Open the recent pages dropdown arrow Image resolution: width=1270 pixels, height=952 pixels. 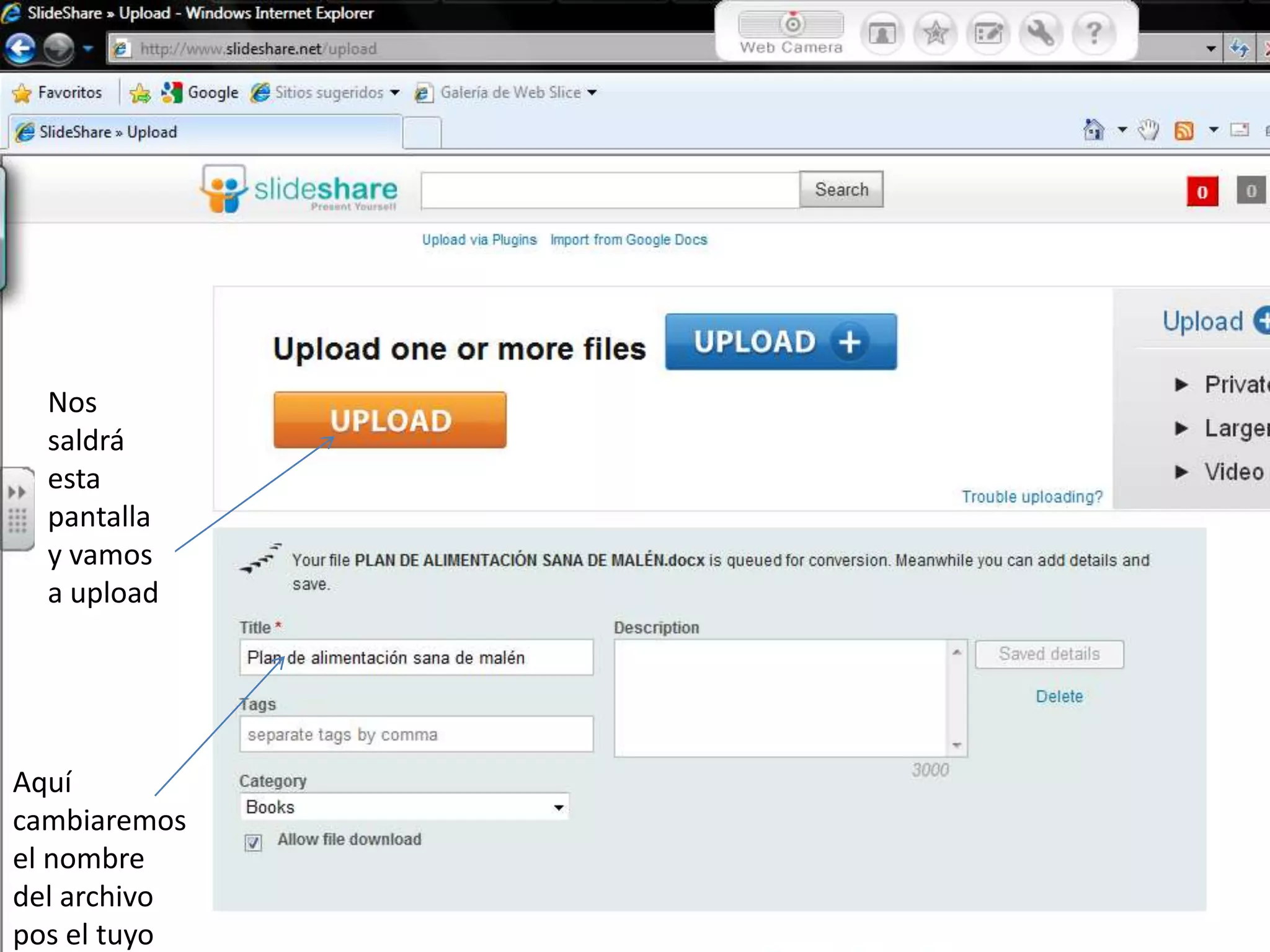tap(88, 48)
